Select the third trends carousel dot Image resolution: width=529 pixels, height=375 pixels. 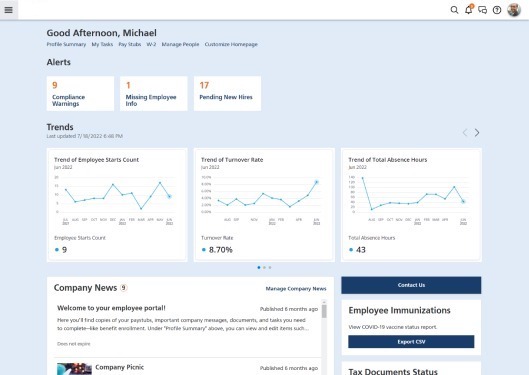tap(270, 267)
